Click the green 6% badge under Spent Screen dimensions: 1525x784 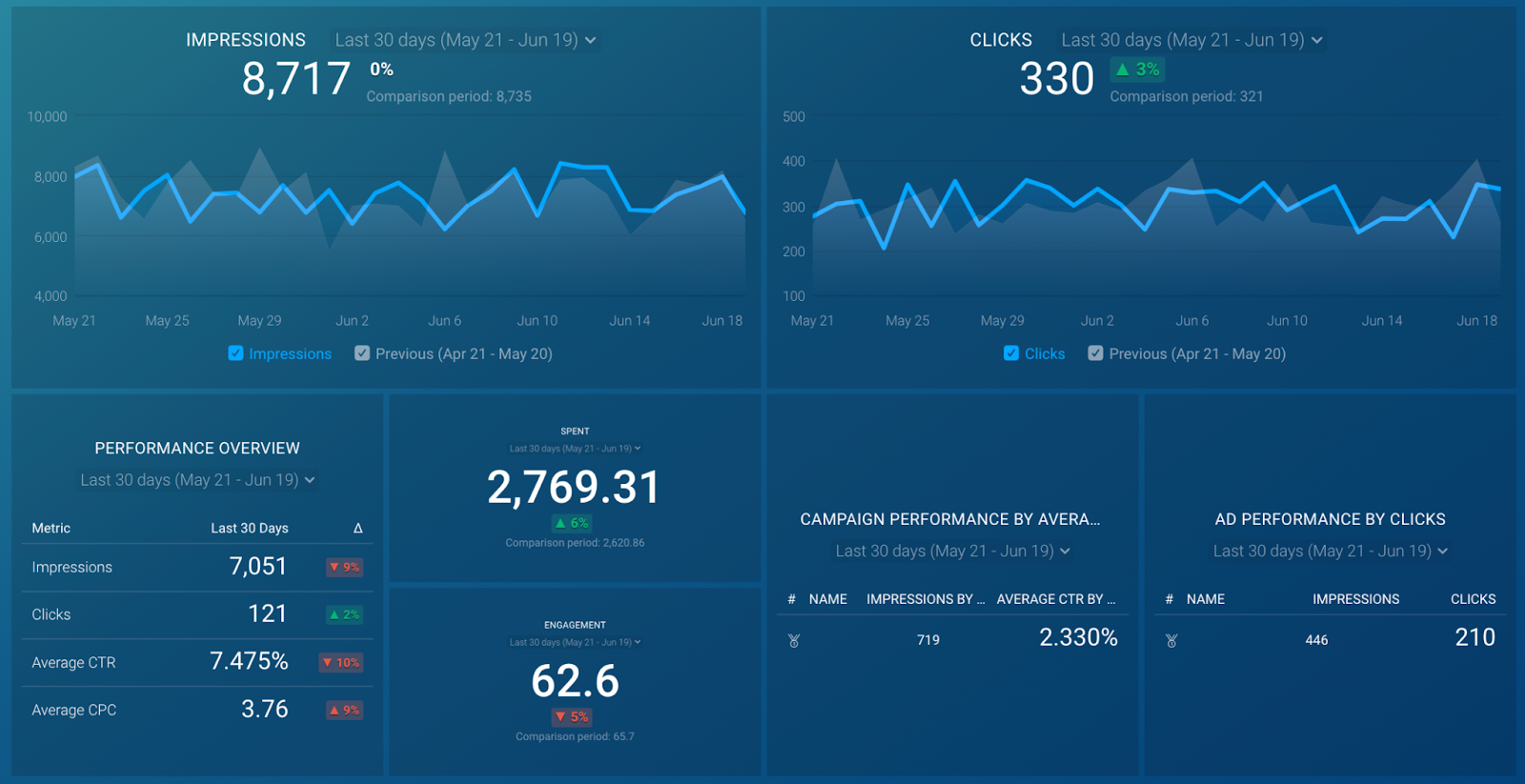tap(572, 523)
